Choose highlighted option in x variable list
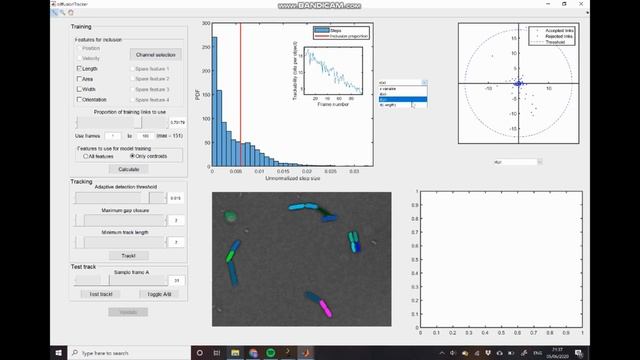 click(x=403, y=99)
